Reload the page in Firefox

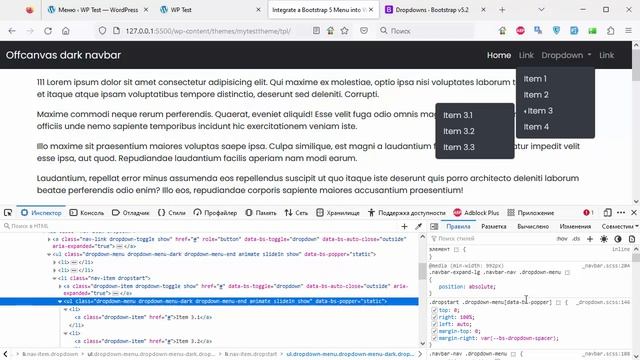48,31
